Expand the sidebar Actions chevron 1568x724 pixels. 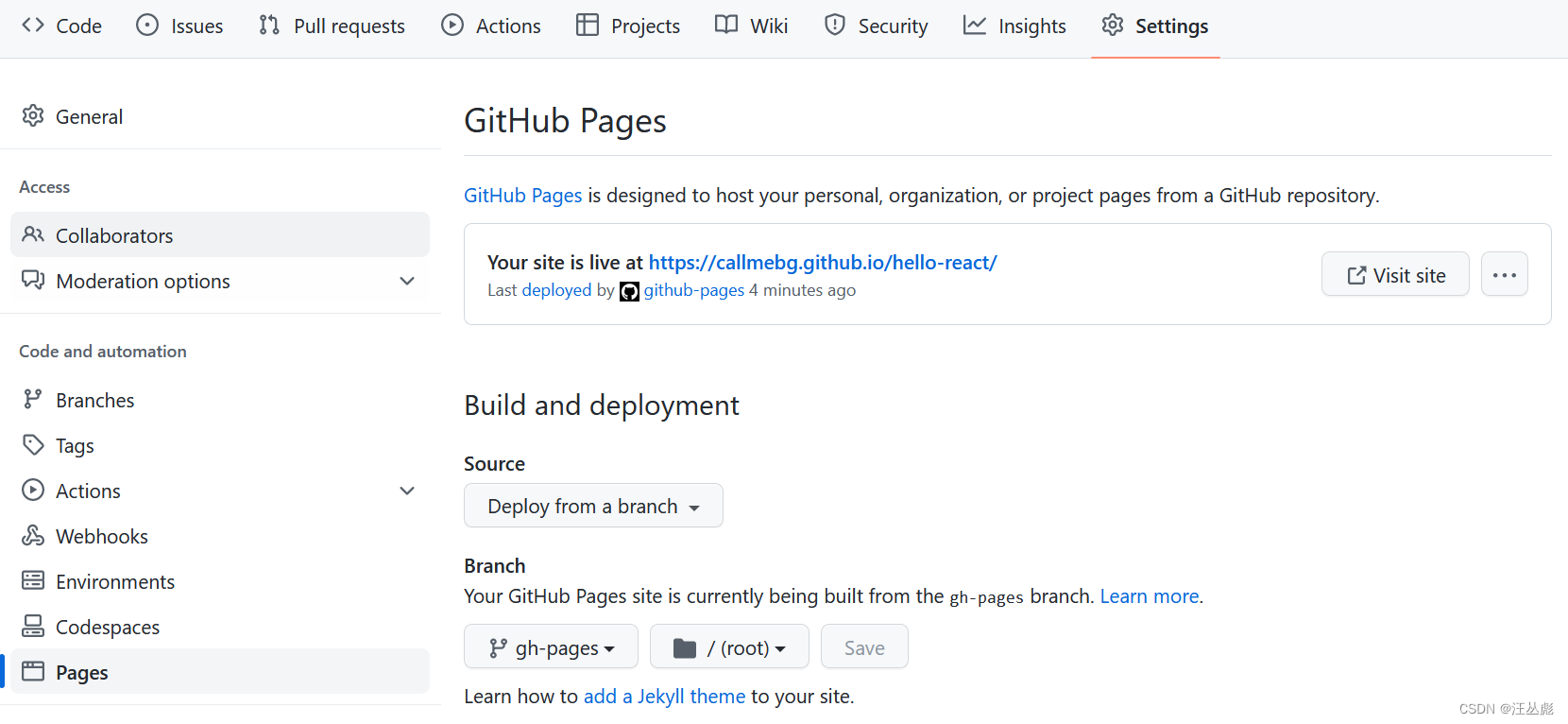pyautogui.click(x=407, y=491)
